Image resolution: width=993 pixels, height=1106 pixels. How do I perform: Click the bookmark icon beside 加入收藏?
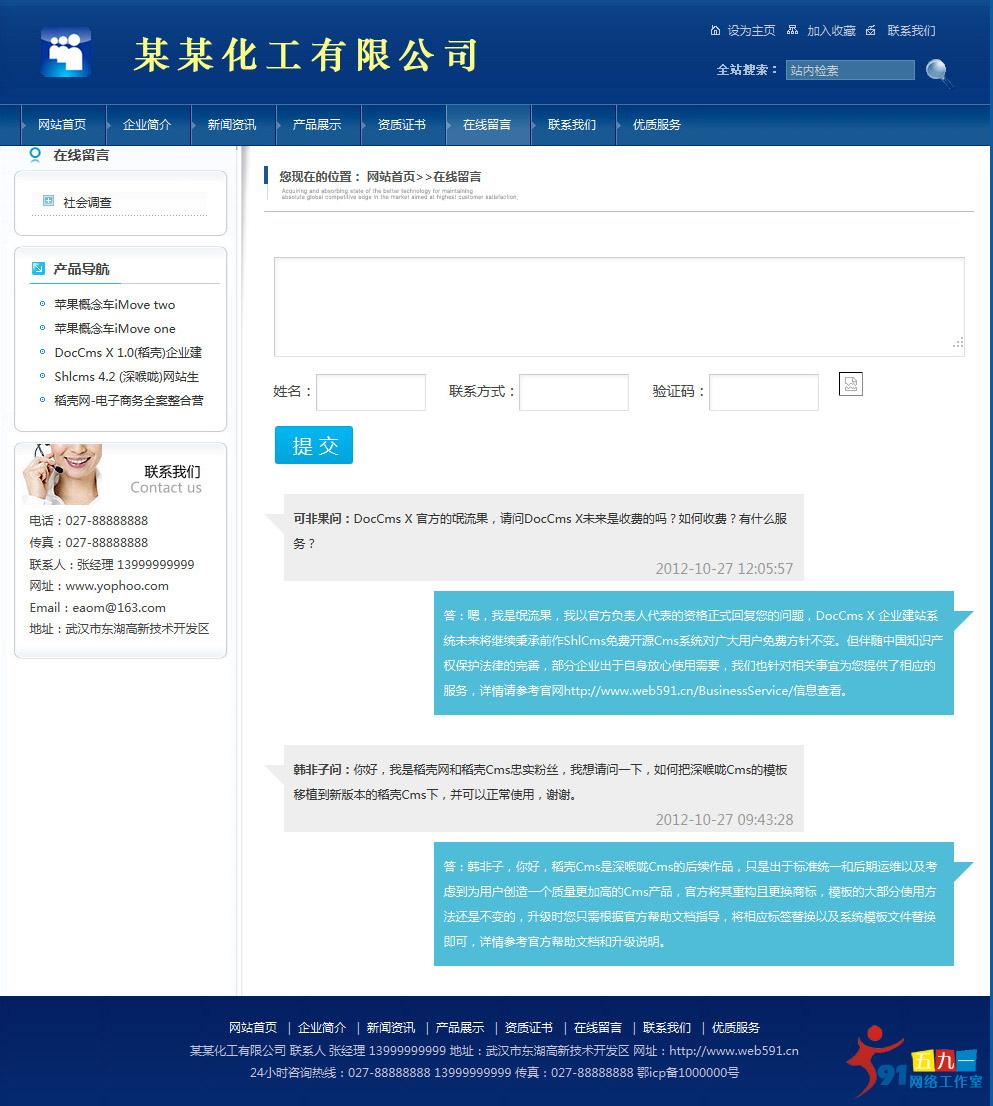tap(793, 31)
